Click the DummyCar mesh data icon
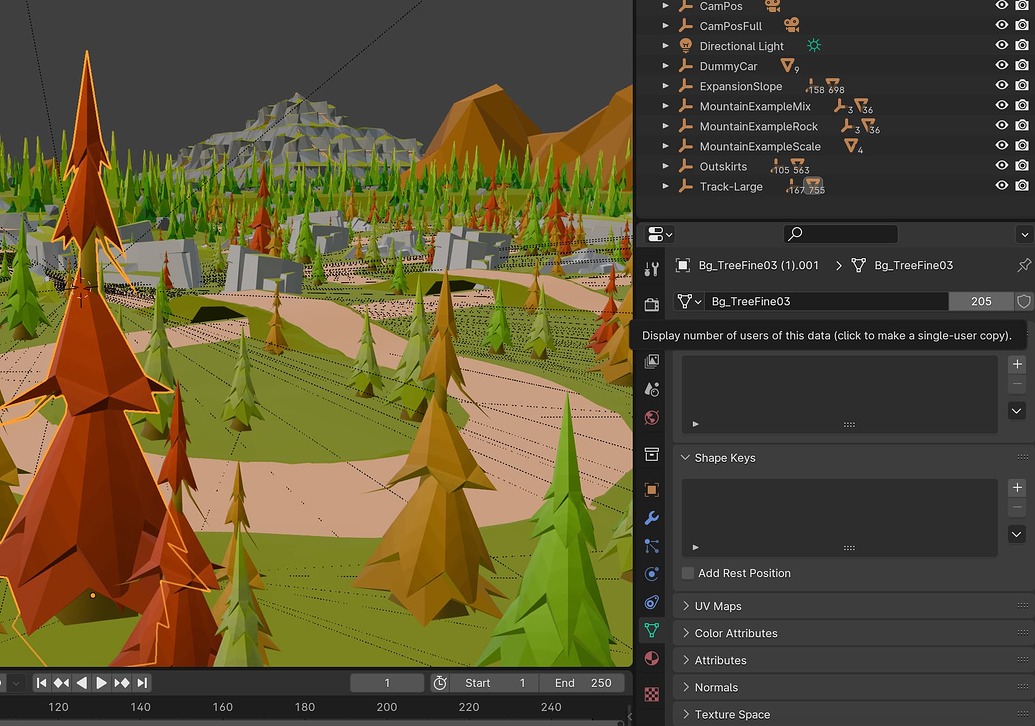 (787, 65)
